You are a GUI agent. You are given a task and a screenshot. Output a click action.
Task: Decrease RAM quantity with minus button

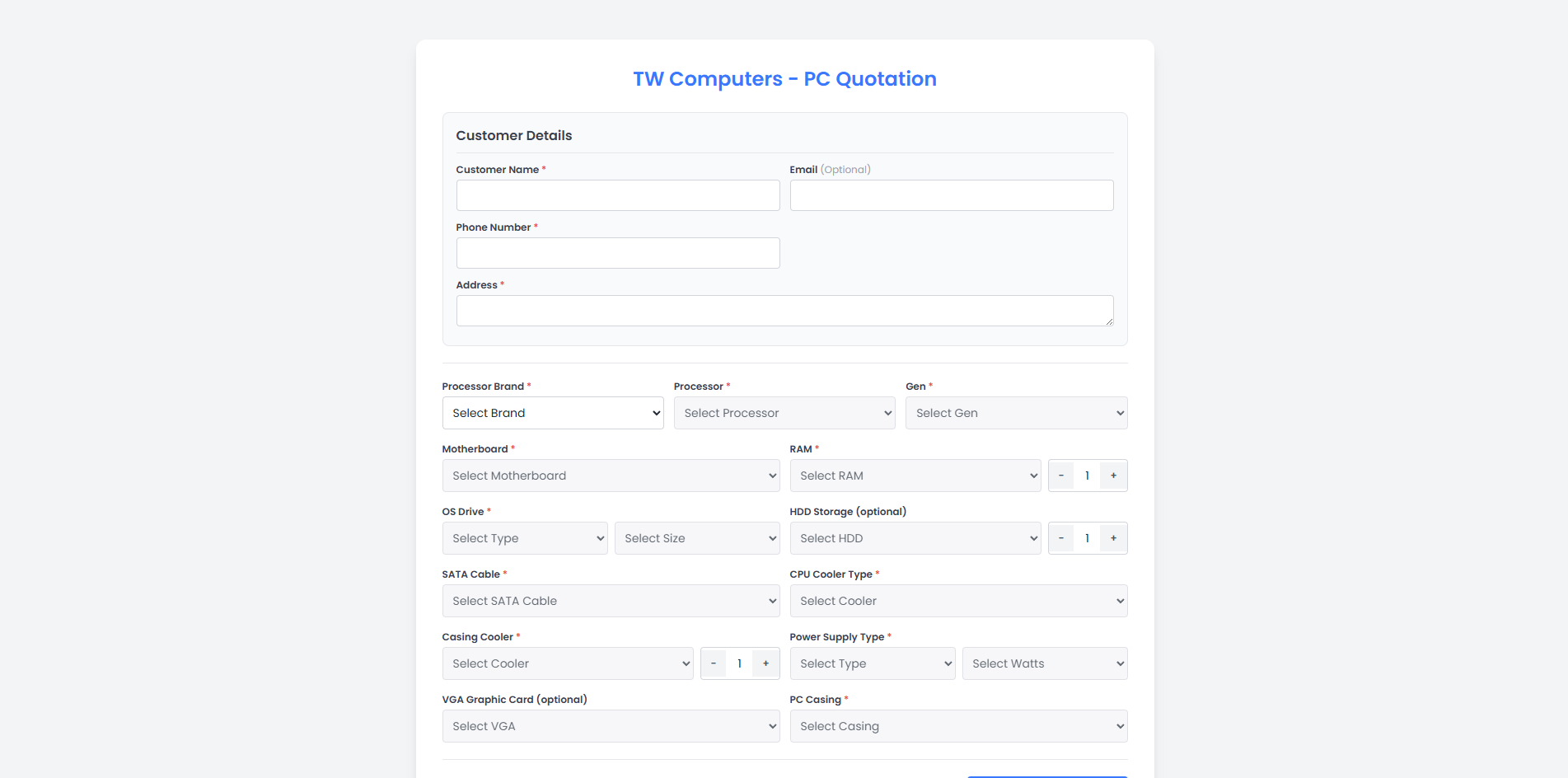(1061, 476)
